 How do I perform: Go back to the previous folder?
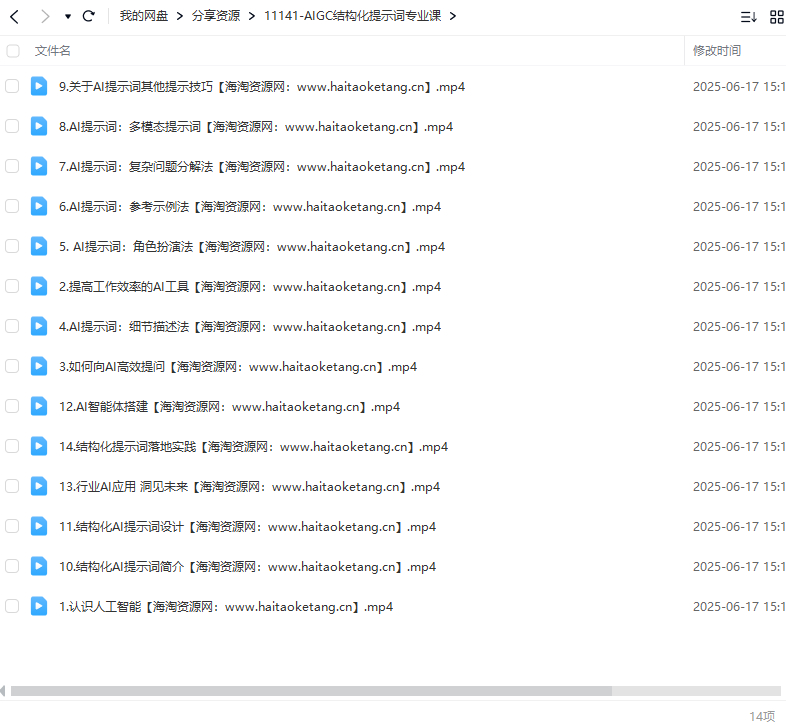(x=15, y=17)
